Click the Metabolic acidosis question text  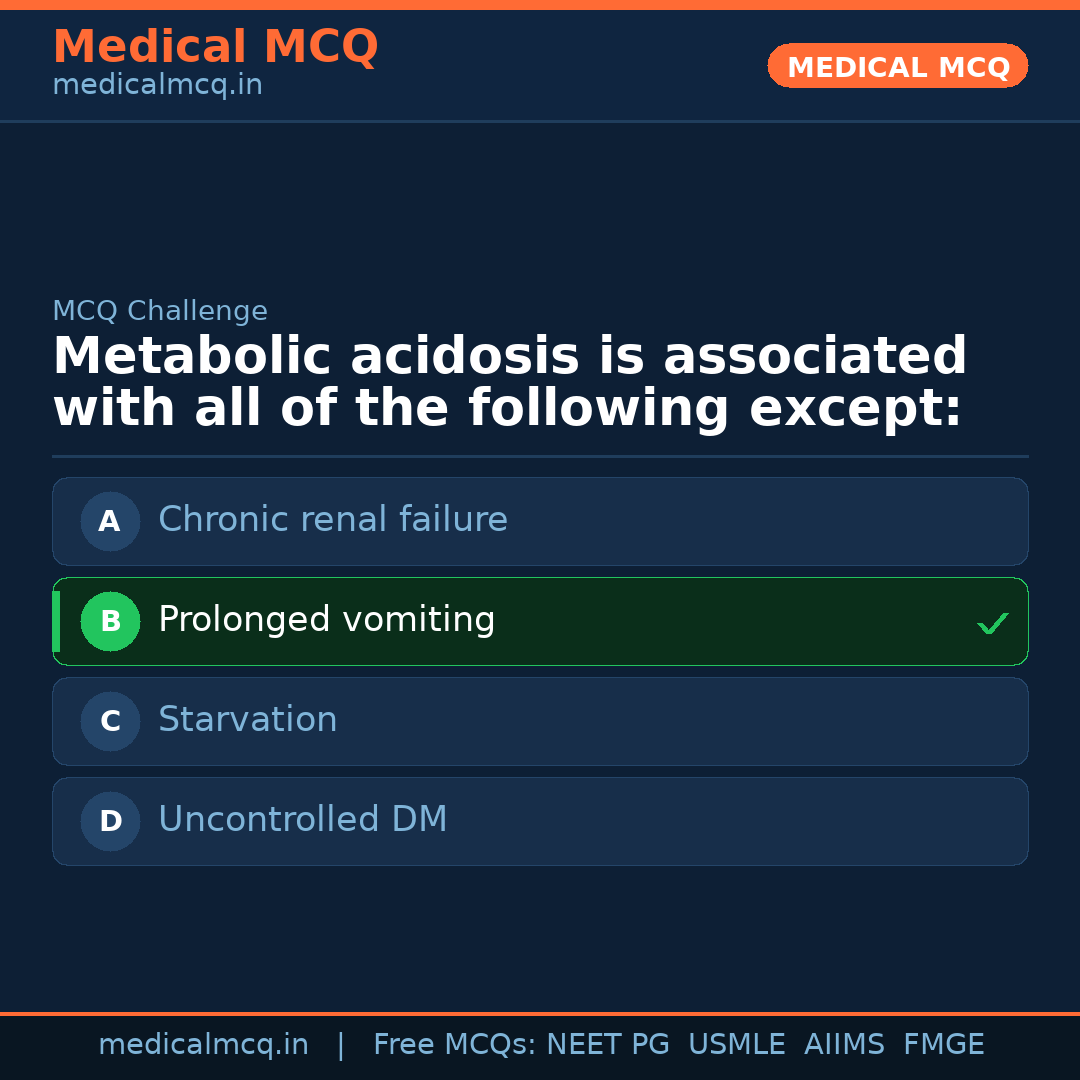(x=510, y=383)
